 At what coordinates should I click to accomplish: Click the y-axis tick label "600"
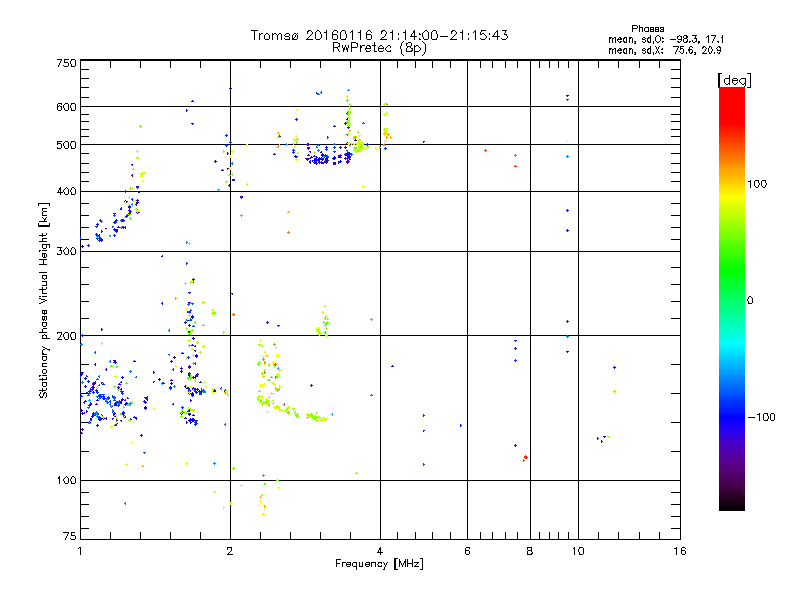point(66,107)
